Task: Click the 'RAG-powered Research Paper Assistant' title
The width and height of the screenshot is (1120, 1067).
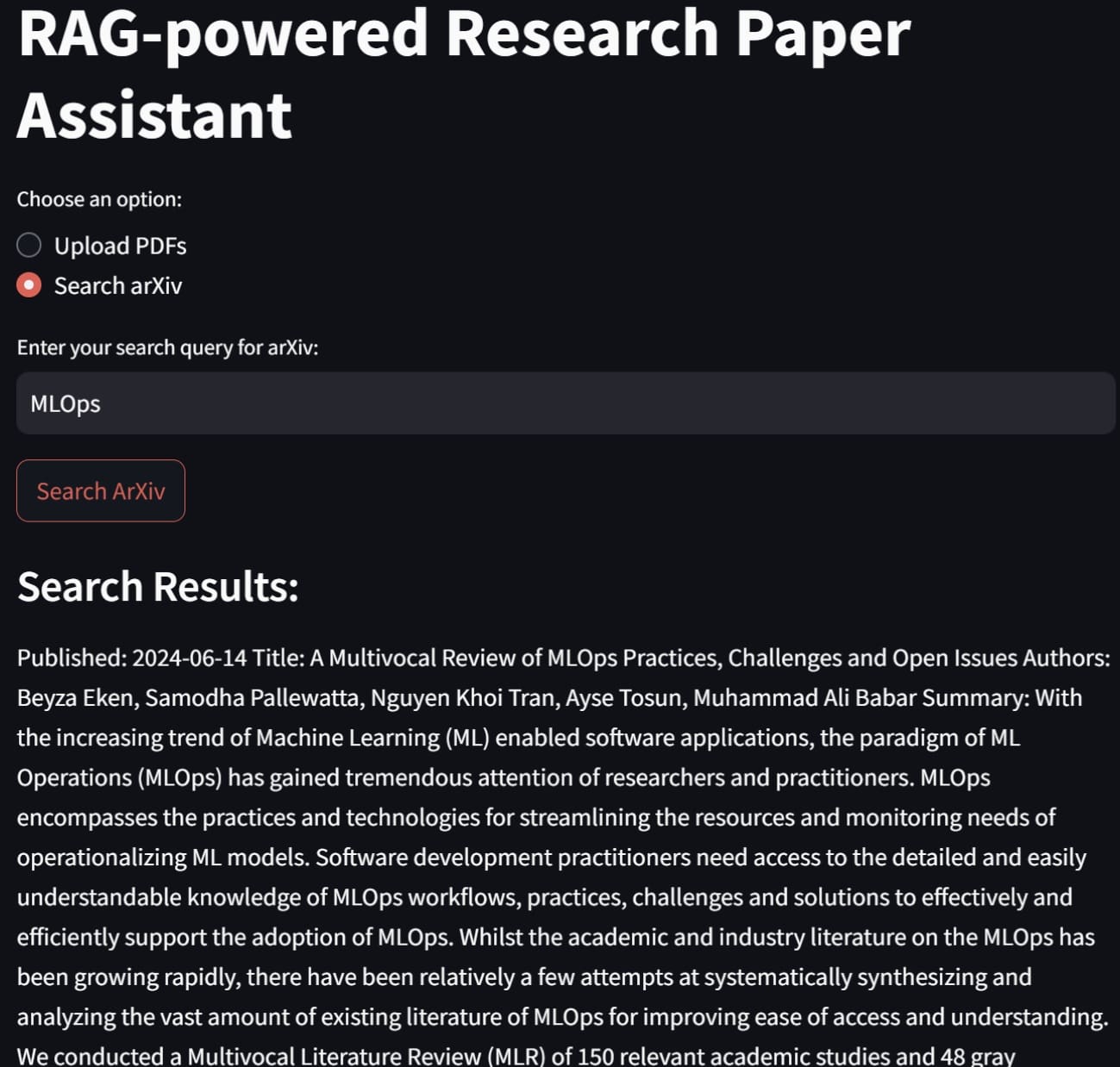Action: tap(464, 73)
